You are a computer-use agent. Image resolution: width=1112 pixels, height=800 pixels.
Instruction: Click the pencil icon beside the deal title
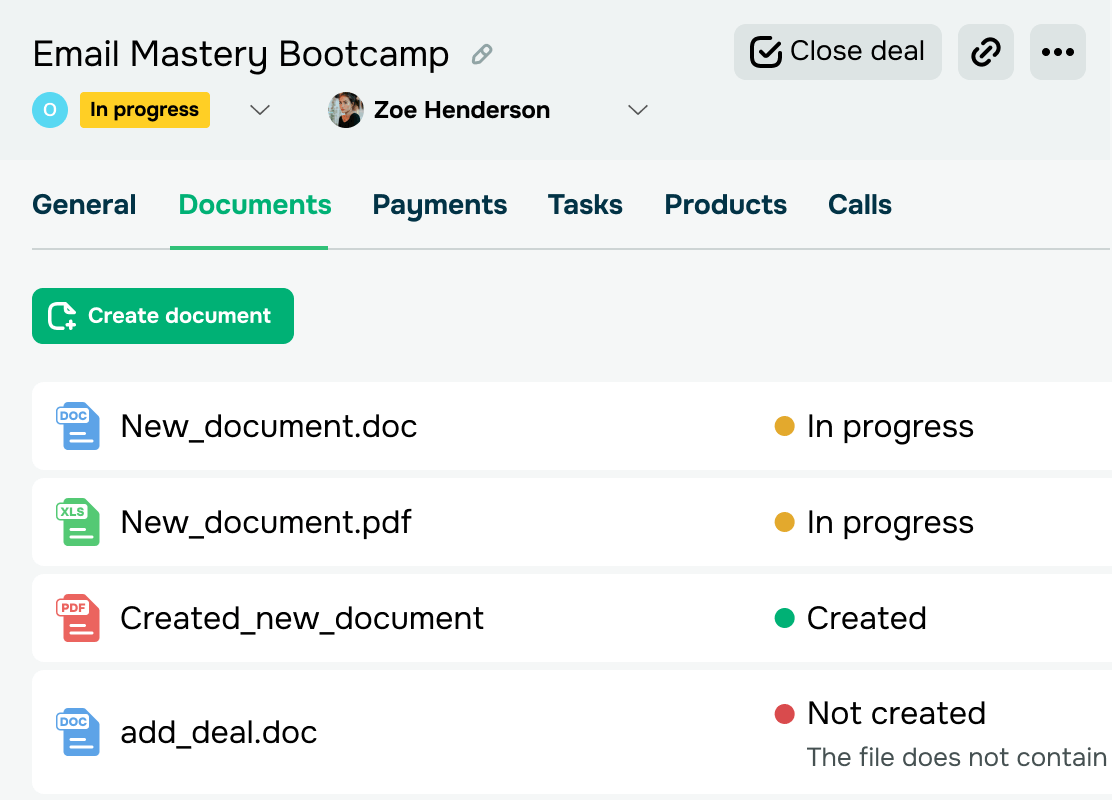[482, 54]
